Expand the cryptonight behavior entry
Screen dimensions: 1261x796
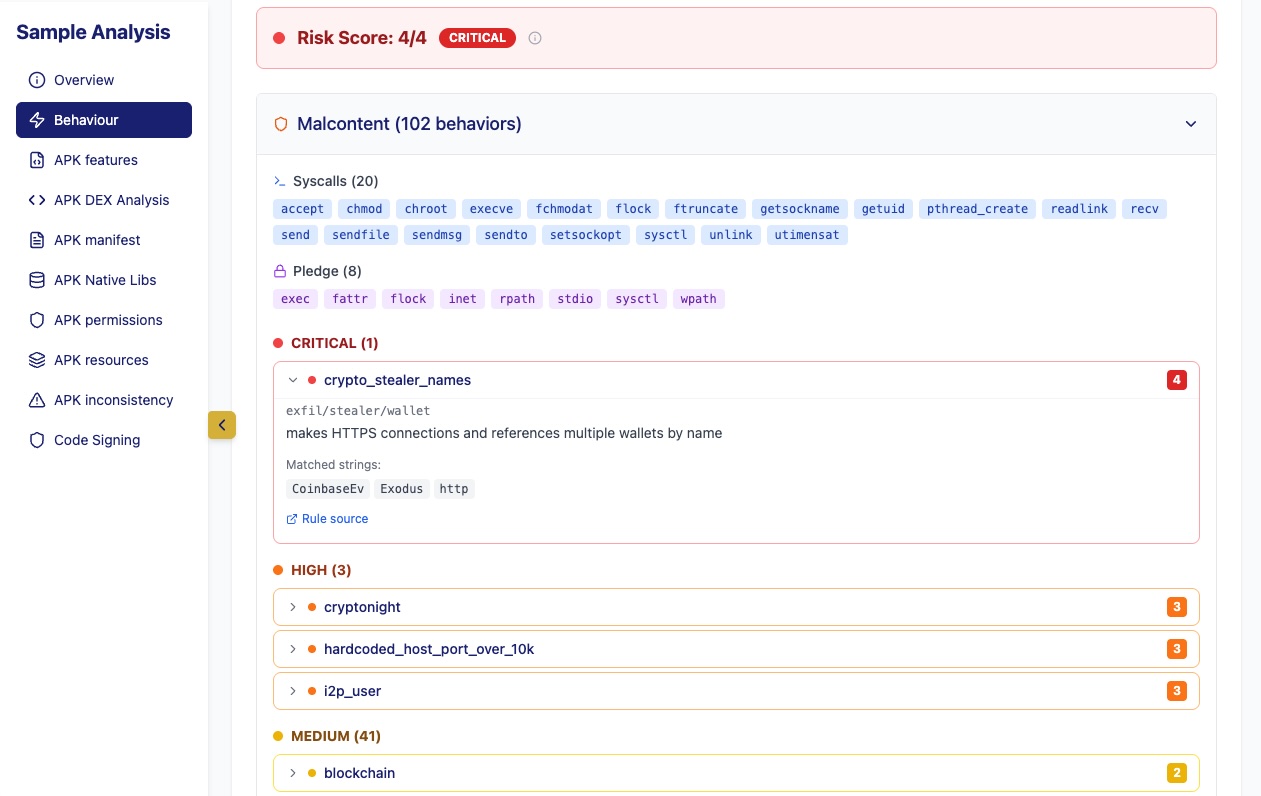[293, 607]
